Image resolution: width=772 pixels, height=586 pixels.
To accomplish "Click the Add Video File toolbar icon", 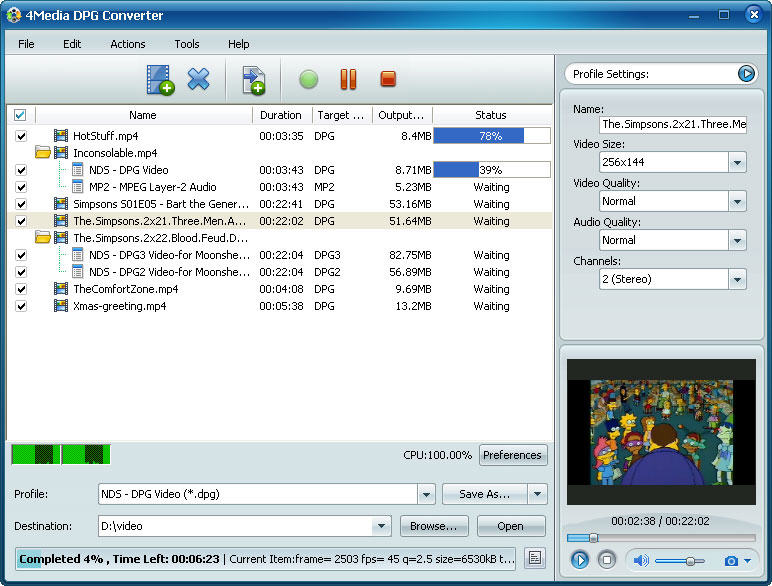I will click(x=160, y=80).
